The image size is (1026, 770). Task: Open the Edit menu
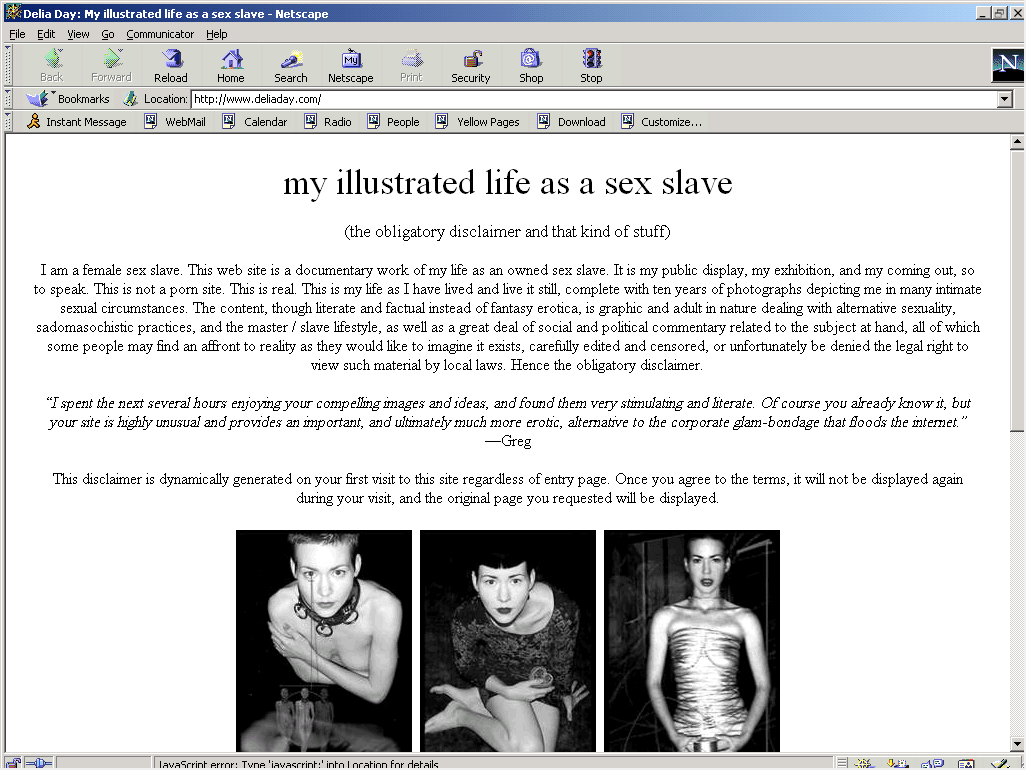click(x=46, y=34)
